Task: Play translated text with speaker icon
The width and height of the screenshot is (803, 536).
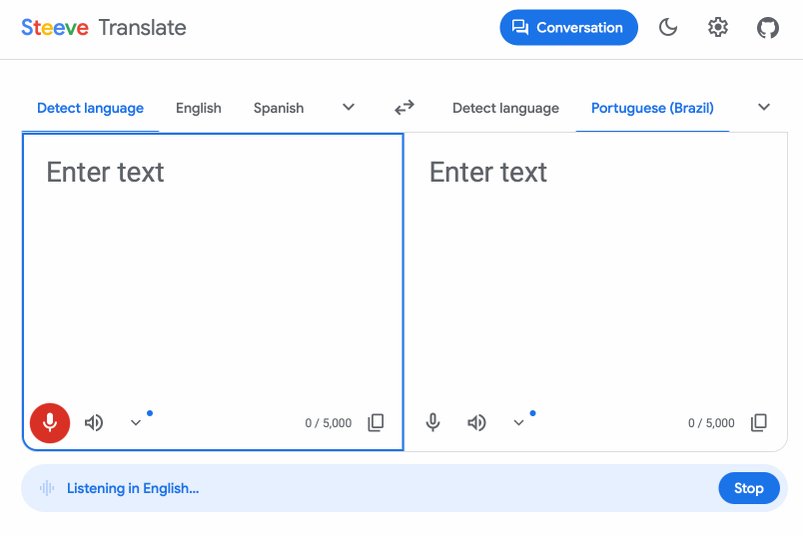Action: click(x=477, y=423)
